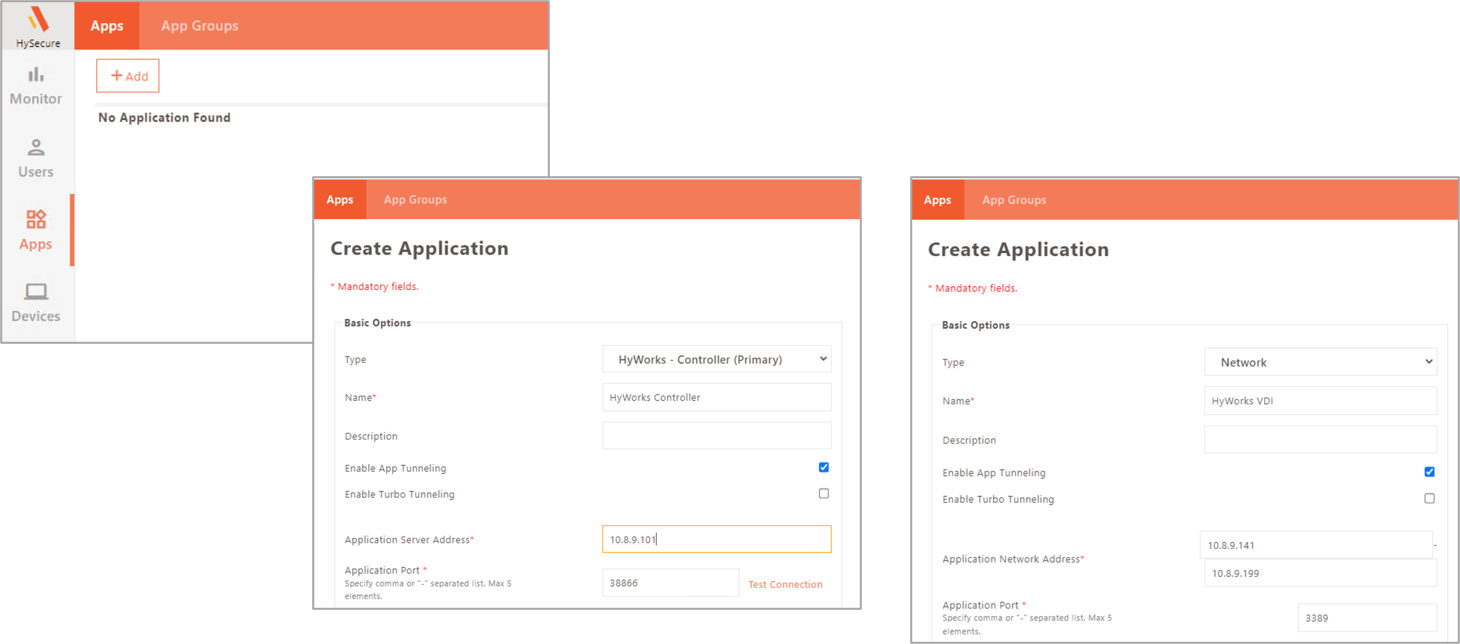This screenshot has height=644, width=1460.
Task: Click Name field containing HyWorks VDI
Action: click(1320, 401)
